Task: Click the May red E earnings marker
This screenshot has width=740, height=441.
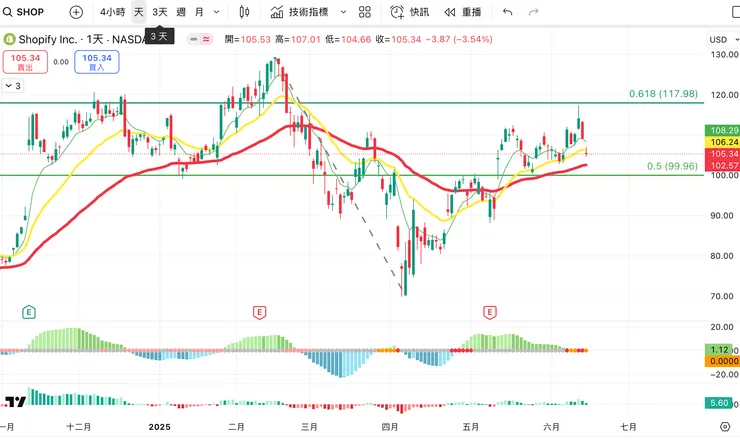Action: [x=489, y=312]
